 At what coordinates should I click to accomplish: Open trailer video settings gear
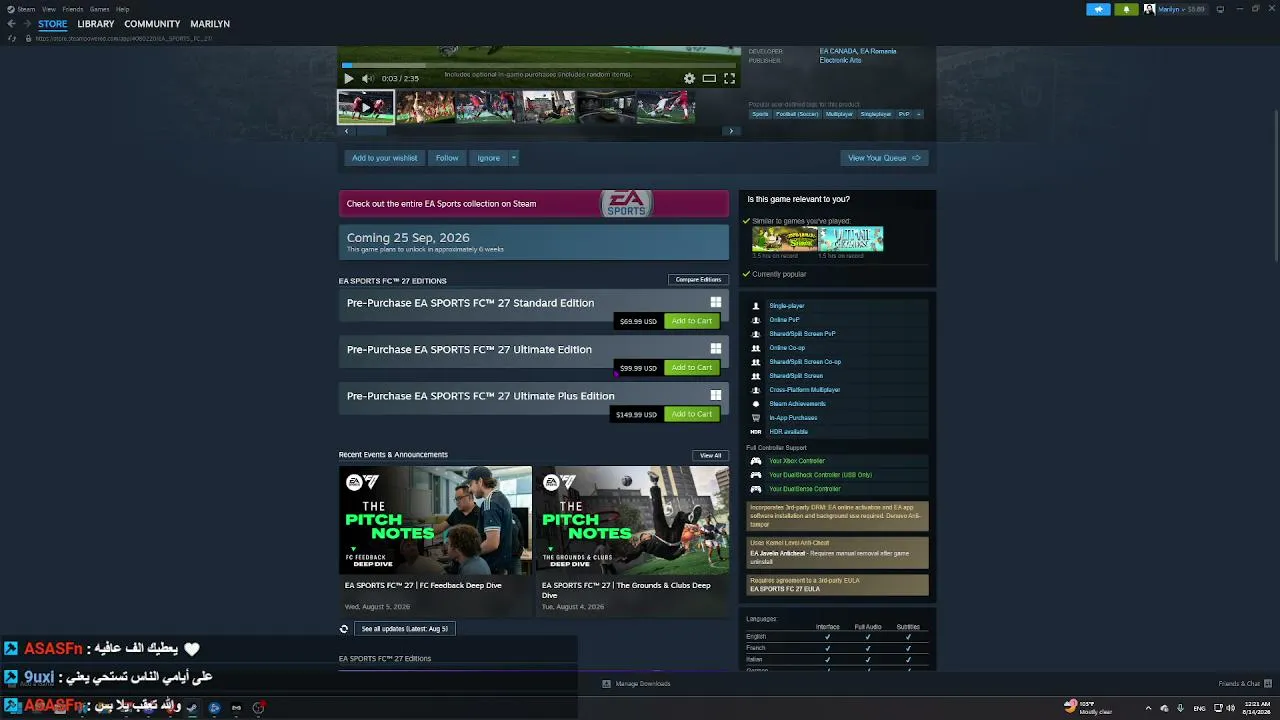[x=689, y=78]
